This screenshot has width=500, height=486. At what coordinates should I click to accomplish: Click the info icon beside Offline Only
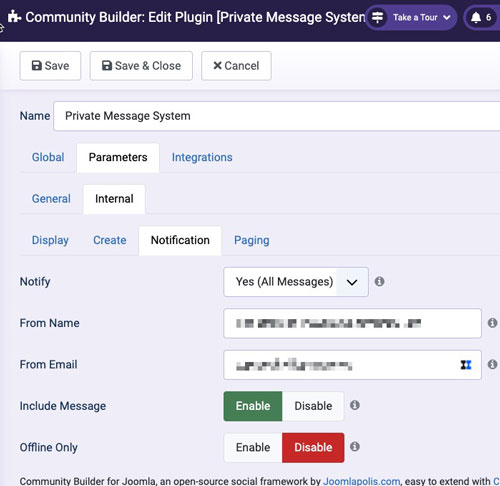coord(355,447)
